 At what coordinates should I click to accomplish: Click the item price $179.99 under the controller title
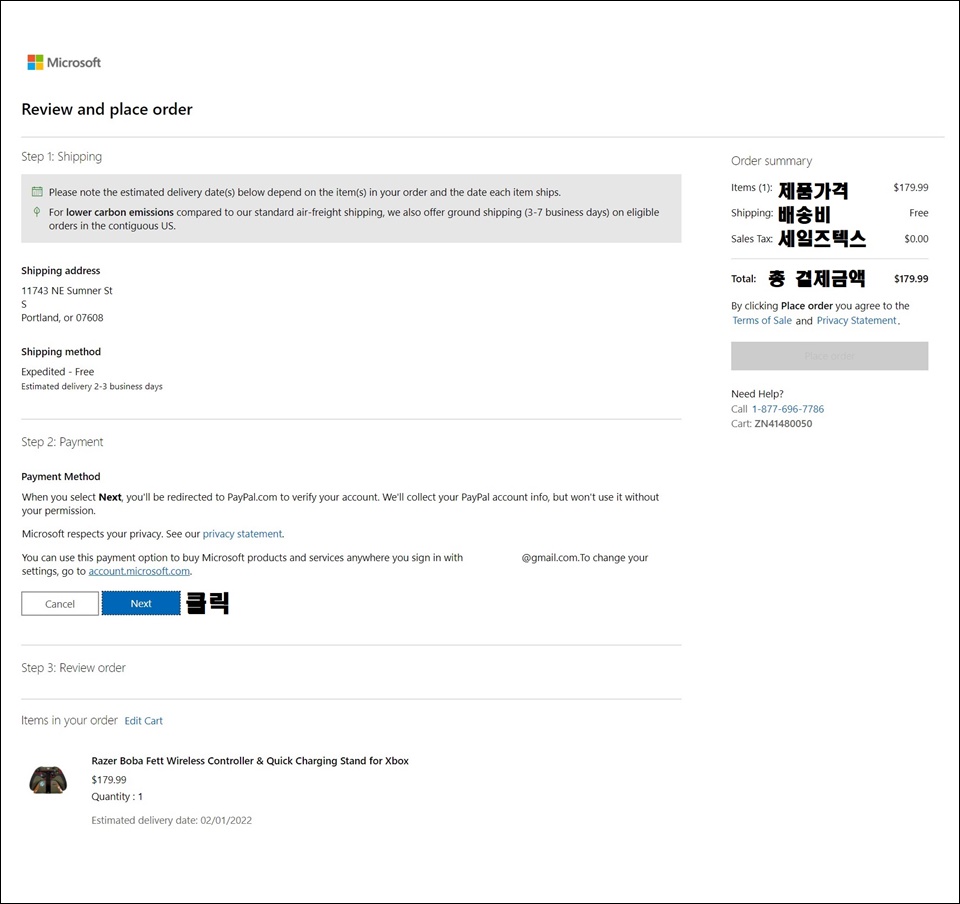[x=109, y=780]
